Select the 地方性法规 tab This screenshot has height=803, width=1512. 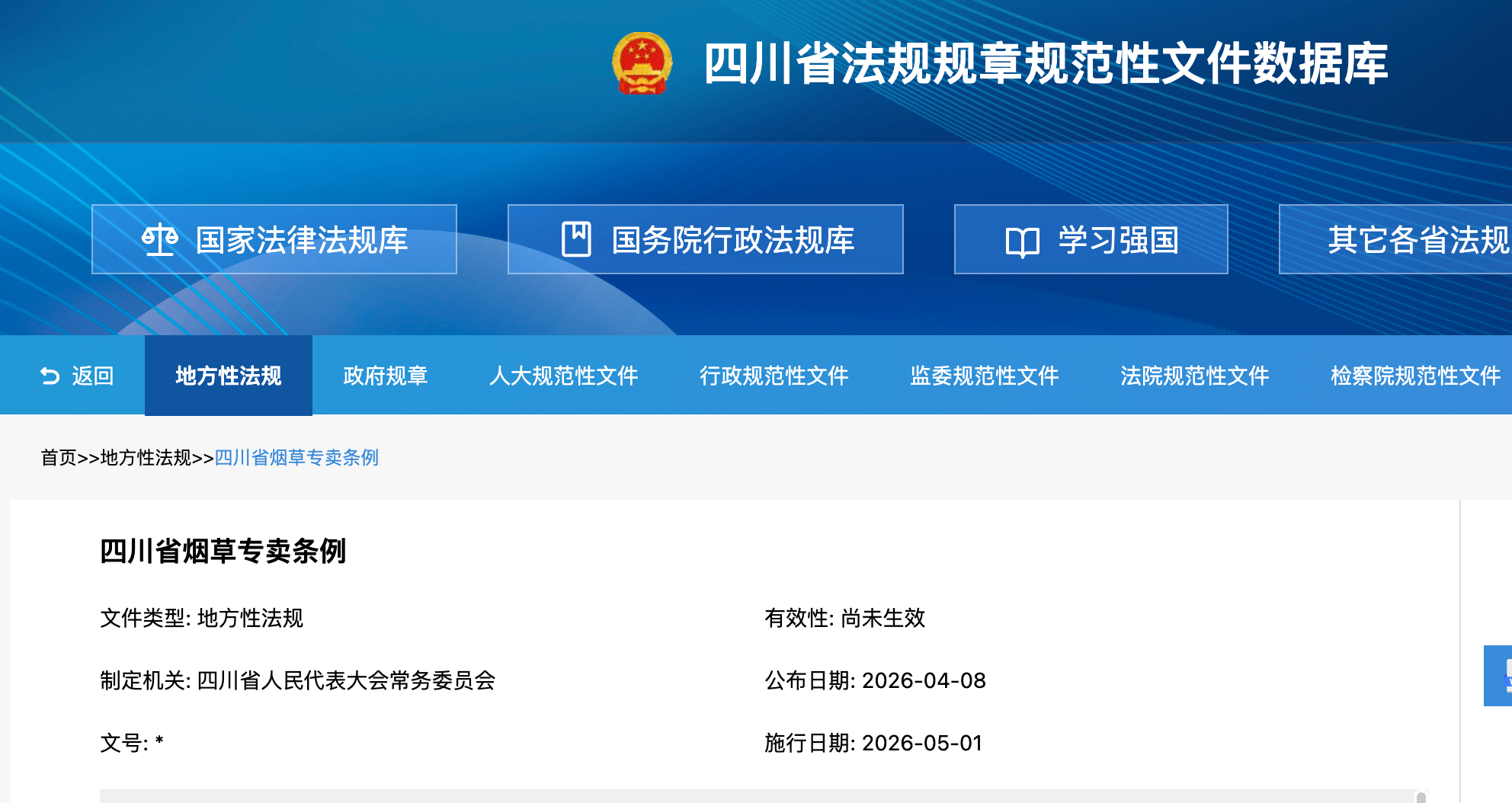point(228,376)
